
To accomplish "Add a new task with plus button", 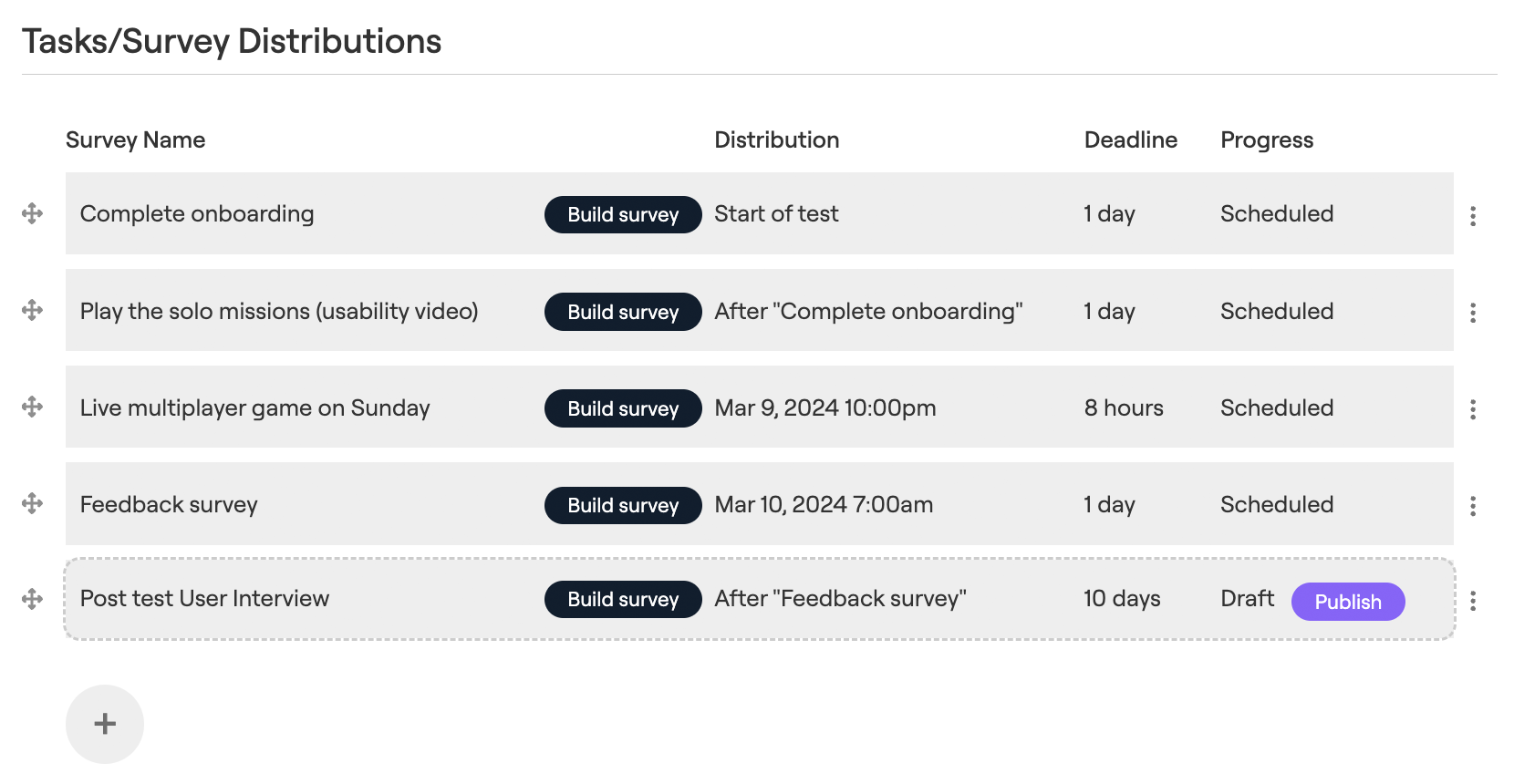I will pyautogui.click(x=105, y=724).
